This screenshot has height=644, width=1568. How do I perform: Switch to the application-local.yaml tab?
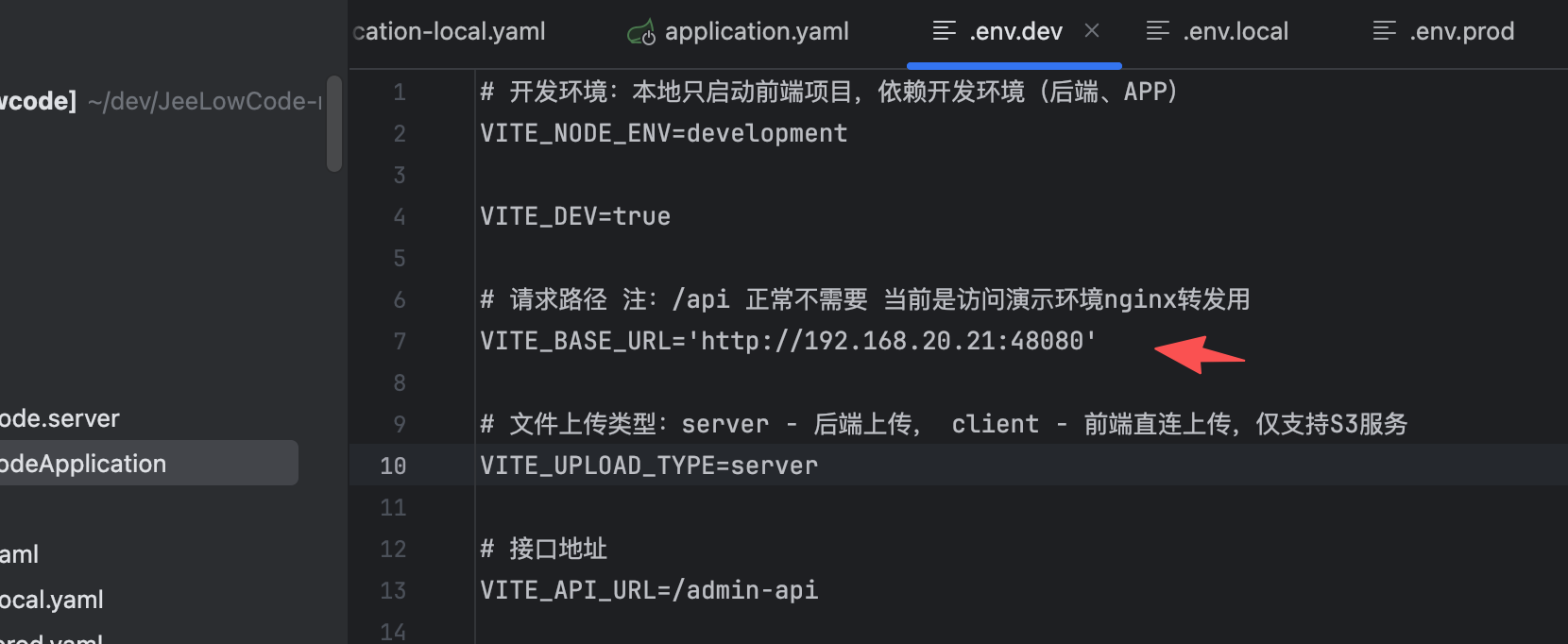pos(450,31)
